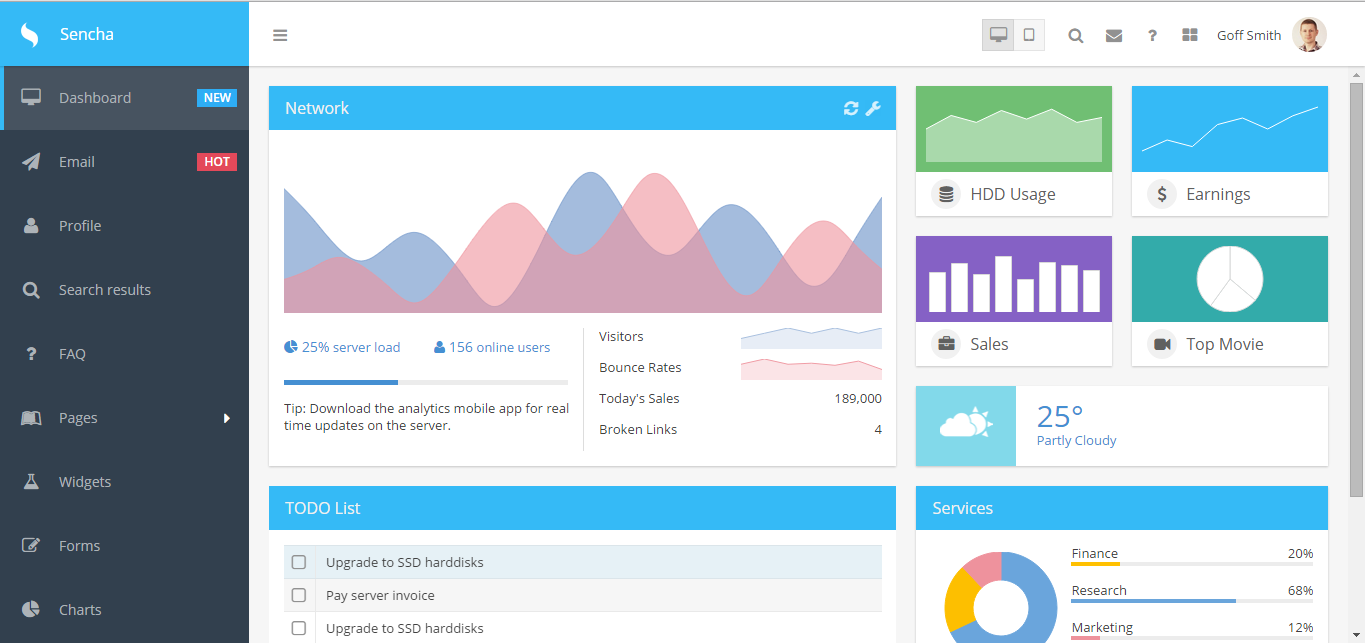Viewport: 1365px width, 643px height.
Task: Click the Charts pie icon in sidebar
Action: (31, 609)
